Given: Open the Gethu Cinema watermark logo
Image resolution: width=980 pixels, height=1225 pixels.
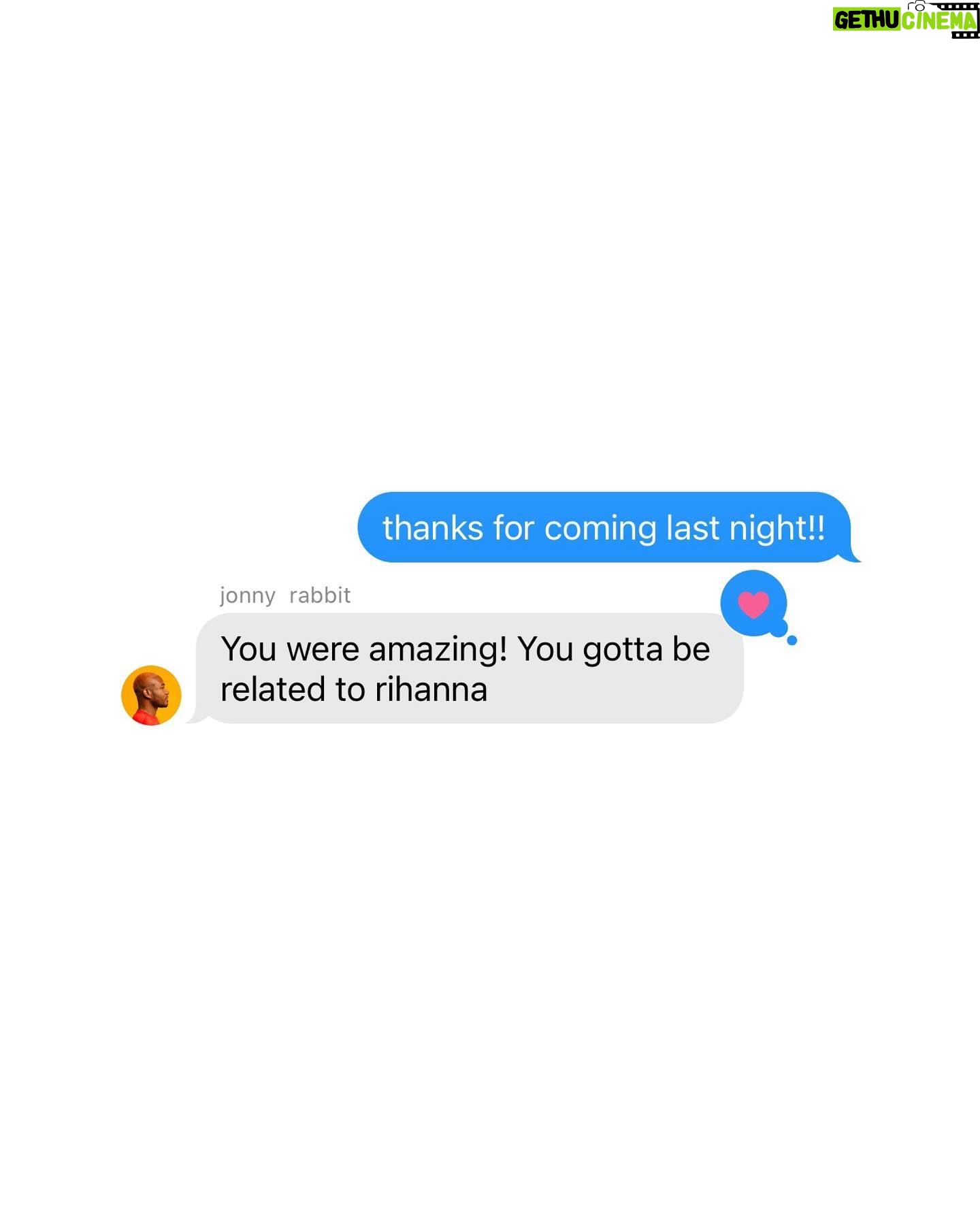Looking at the screenshot, I should pyautogui.click(x=906, y=20).
